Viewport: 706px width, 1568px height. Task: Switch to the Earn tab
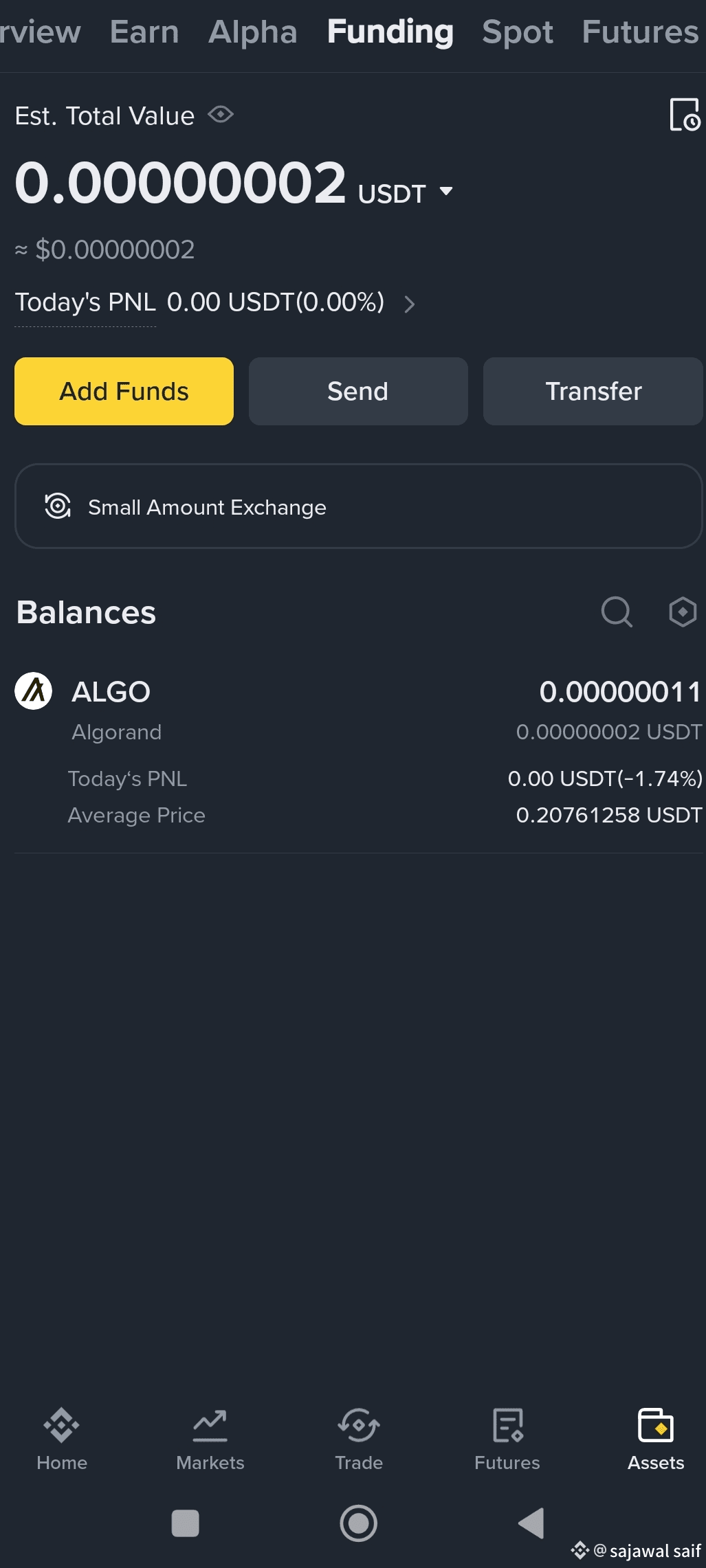click(x=144, y=32)
